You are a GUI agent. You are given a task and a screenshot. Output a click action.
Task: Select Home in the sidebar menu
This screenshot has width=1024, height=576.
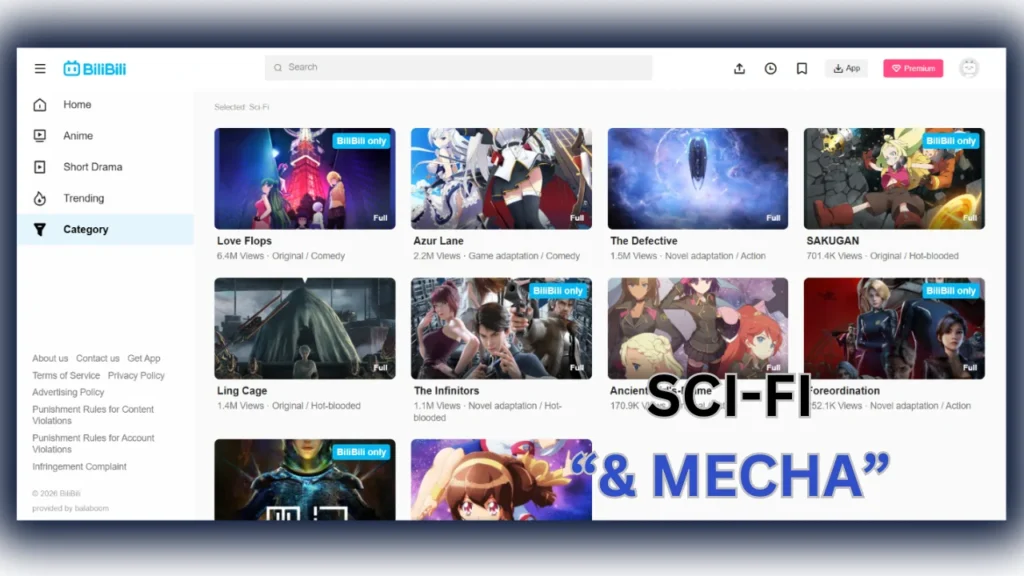tap(77, 104)
